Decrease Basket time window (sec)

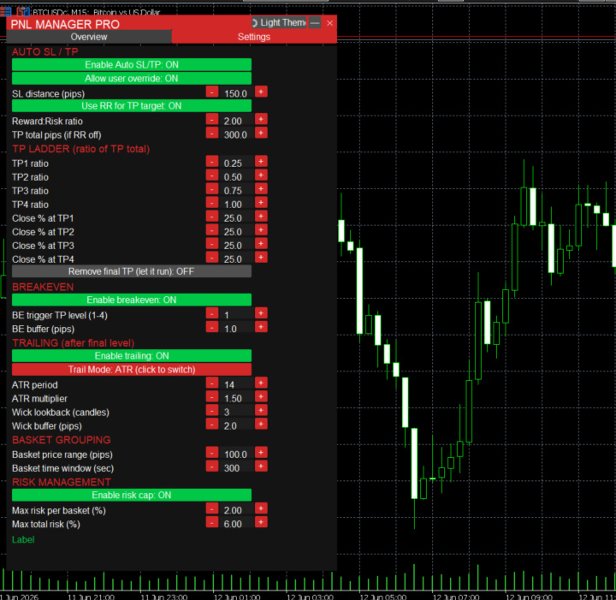point(212,466)
